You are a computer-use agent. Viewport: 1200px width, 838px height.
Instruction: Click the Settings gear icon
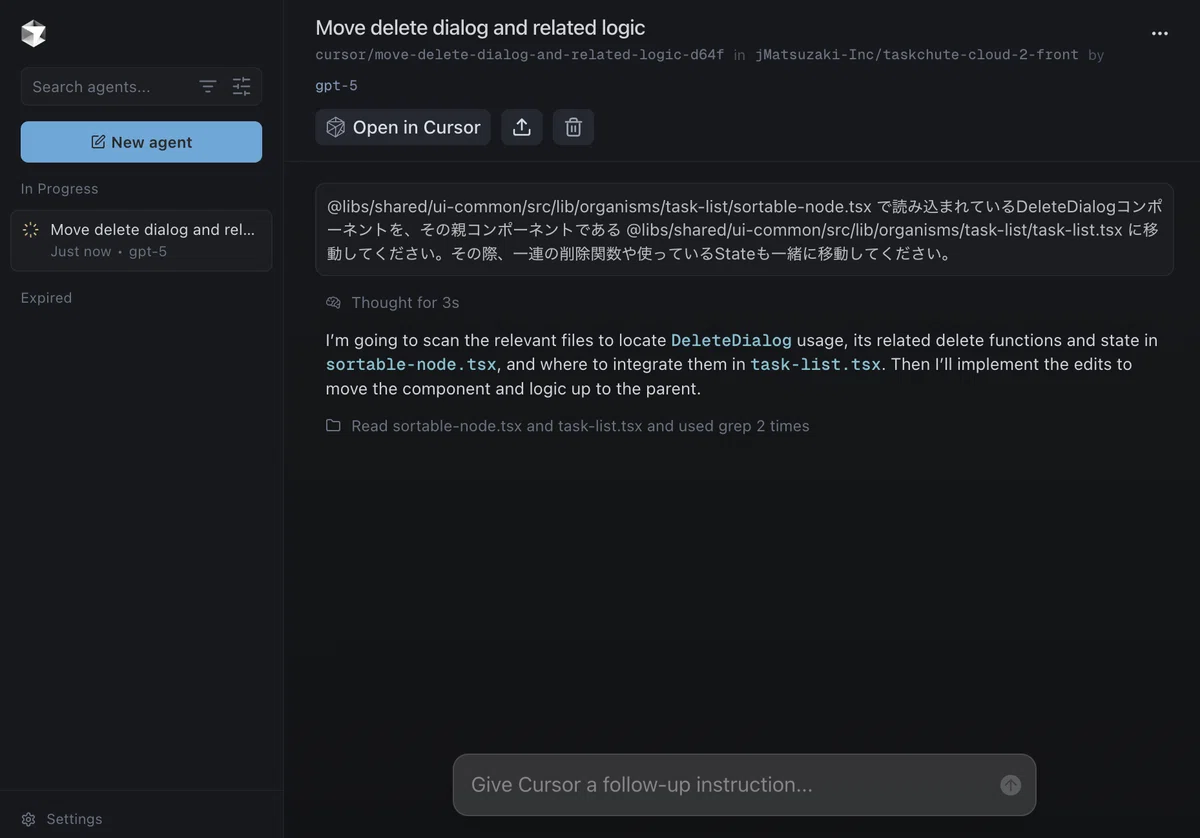coord(29,819)
